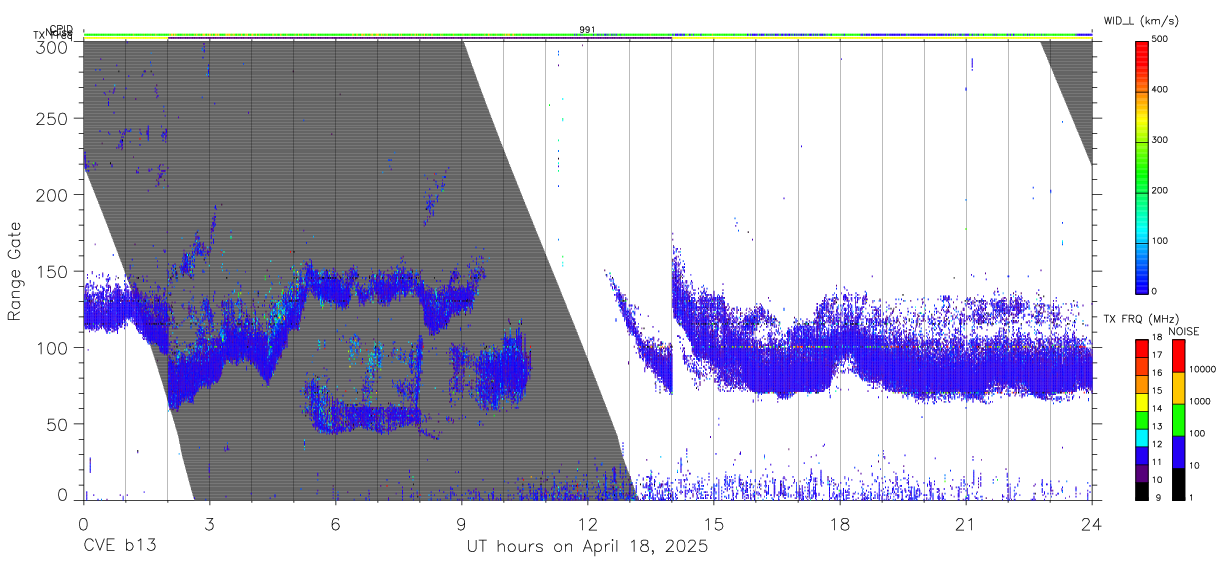The image size is (1228, 567).
Task: Click the '400' tick on WID colorbar
Action: point(1161,90)
